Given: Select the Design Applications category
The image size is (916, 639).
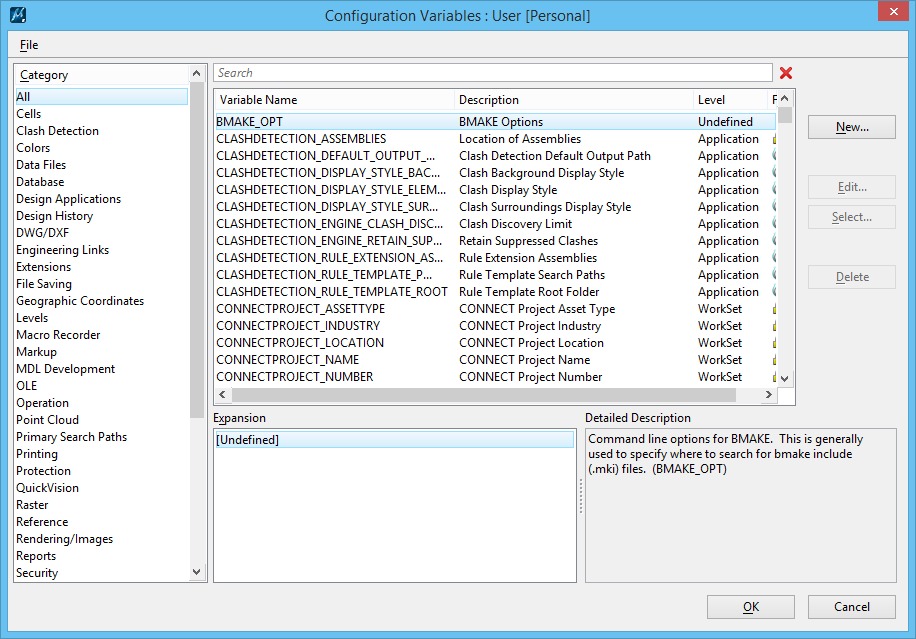Looking at the screenshot, I should click(102, 199).
